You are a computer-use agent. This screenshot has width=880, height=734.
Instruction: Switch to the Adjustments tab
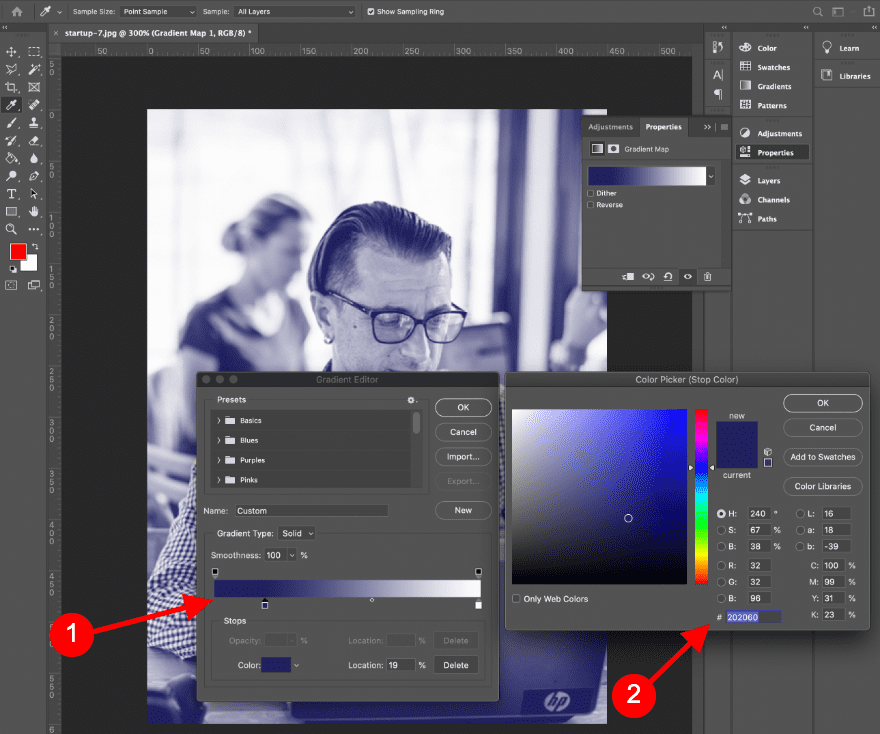[x=610, y=127]
